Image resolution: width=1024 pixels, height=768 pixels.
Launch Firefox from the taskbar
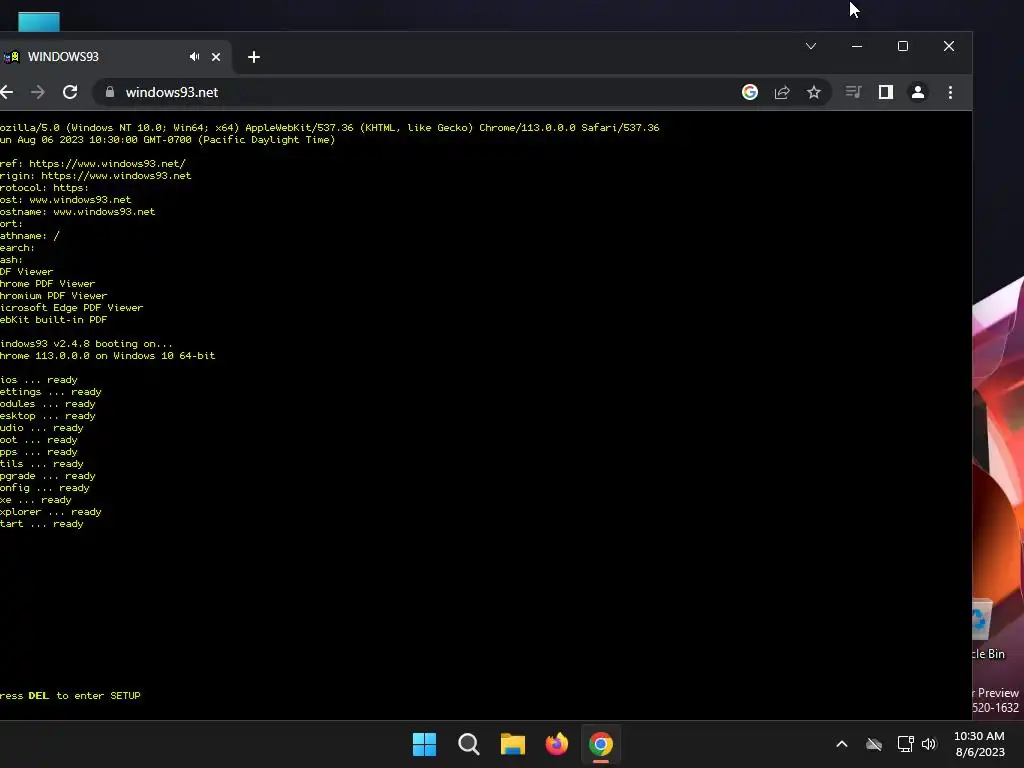557,744
